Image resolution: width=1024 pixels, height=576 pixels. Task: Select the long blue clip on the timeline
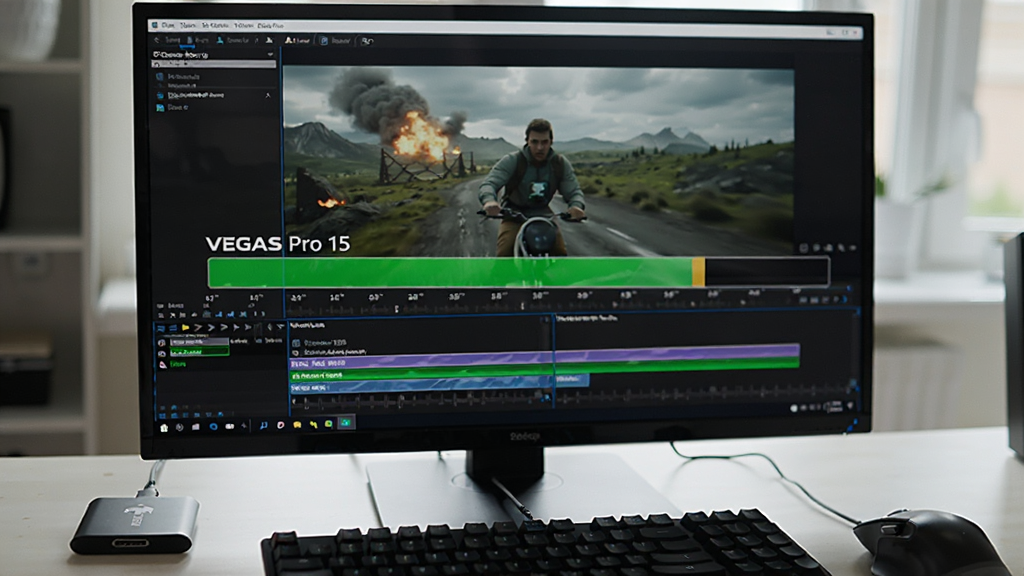421,385
